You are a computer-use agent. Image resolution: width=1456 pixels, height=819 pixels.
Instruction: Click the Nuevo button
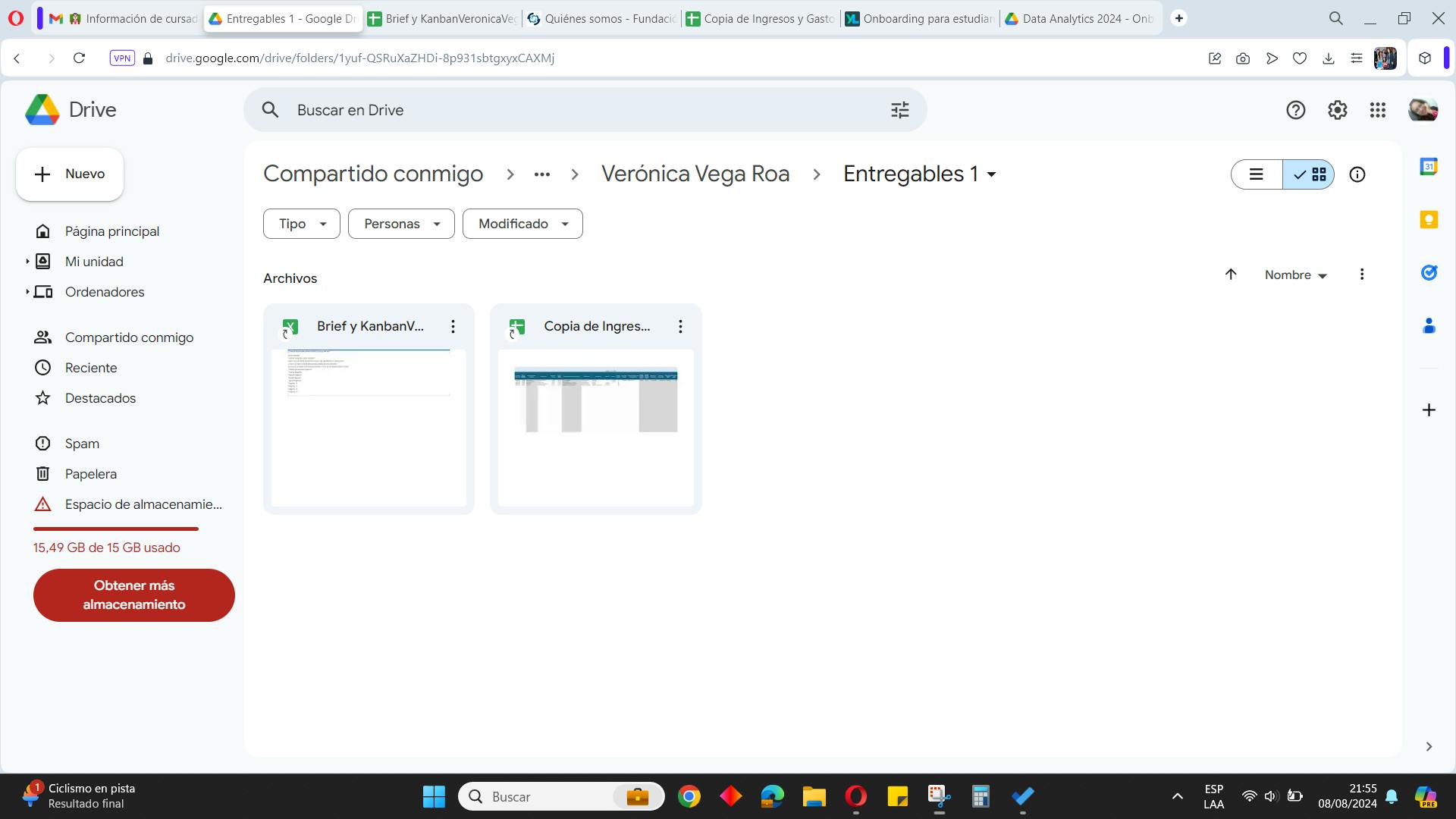click(70, 174)
